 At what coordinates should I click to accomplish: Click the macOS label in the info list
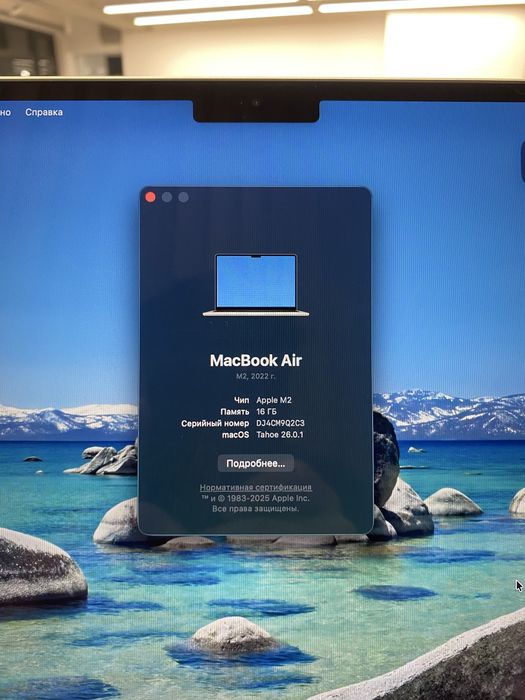click(x=235, y=435)
